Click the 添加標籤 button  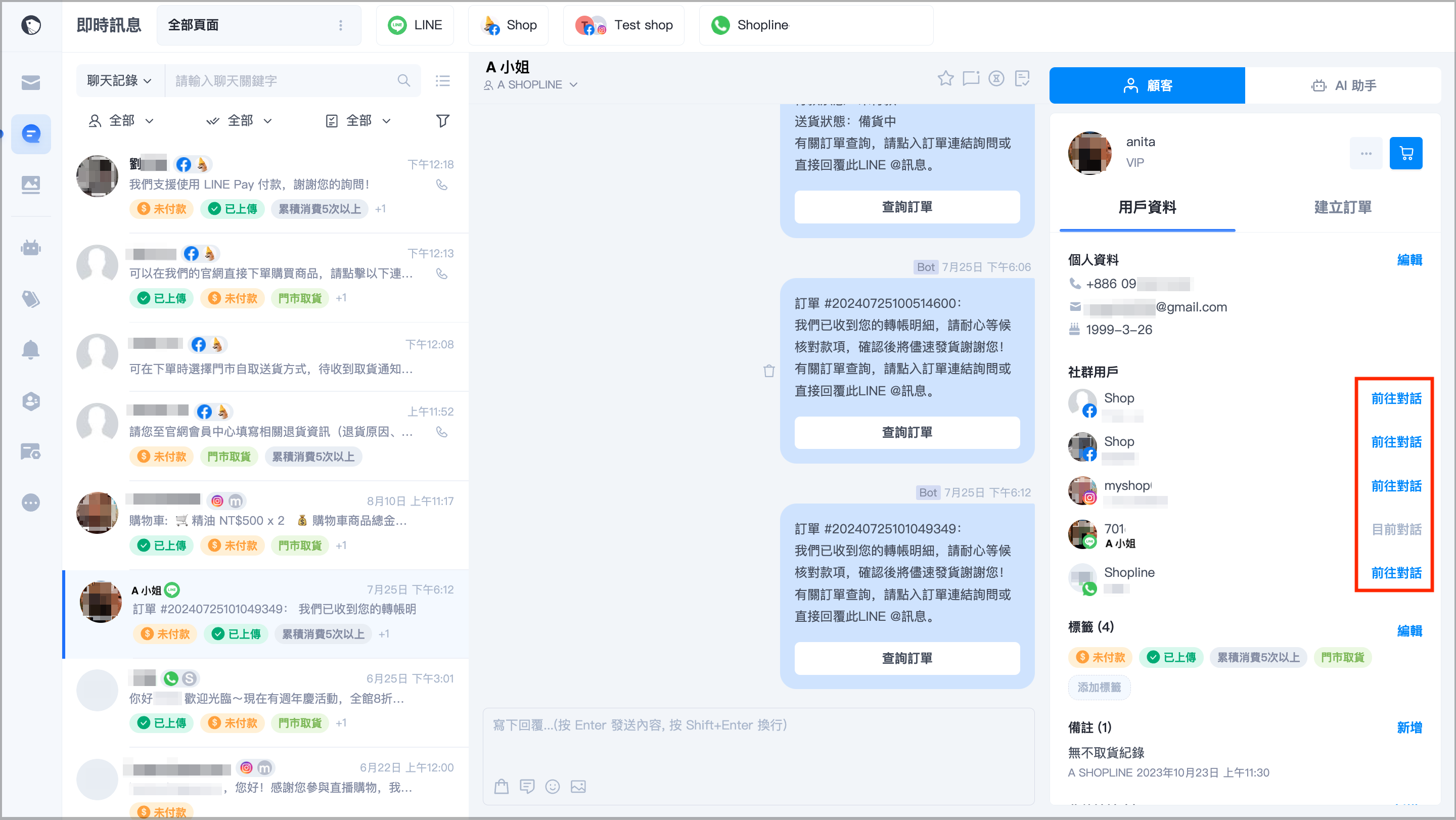(1099, 687)
